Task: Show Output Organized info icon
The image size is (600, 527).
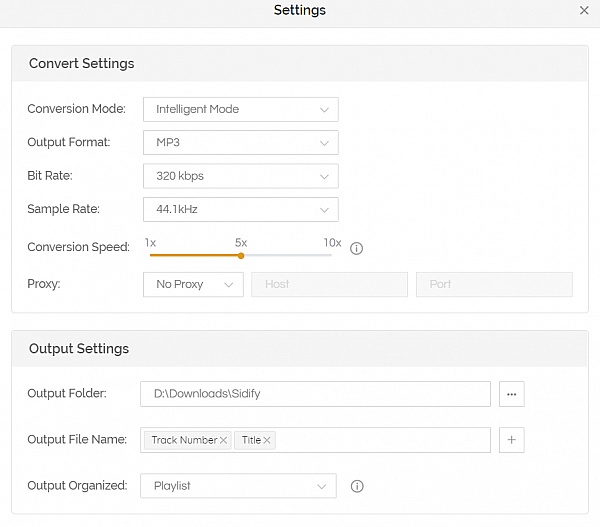Action: pyautogui.click(x=357, y=487)
